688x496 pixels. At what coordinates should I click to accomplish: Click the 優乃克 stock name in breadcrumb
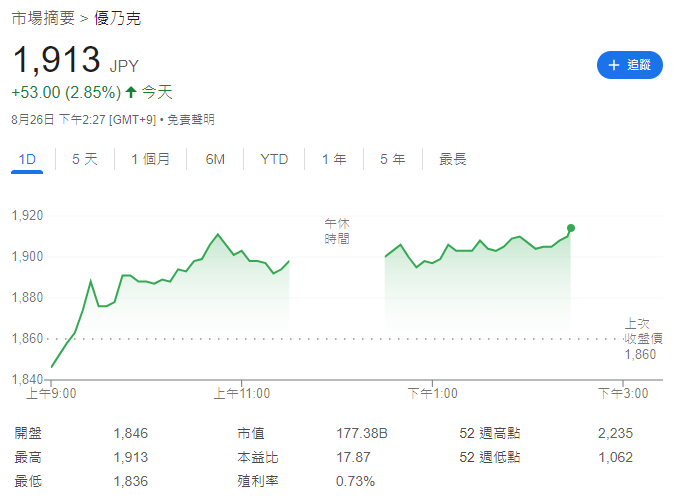tap(118, 18)
